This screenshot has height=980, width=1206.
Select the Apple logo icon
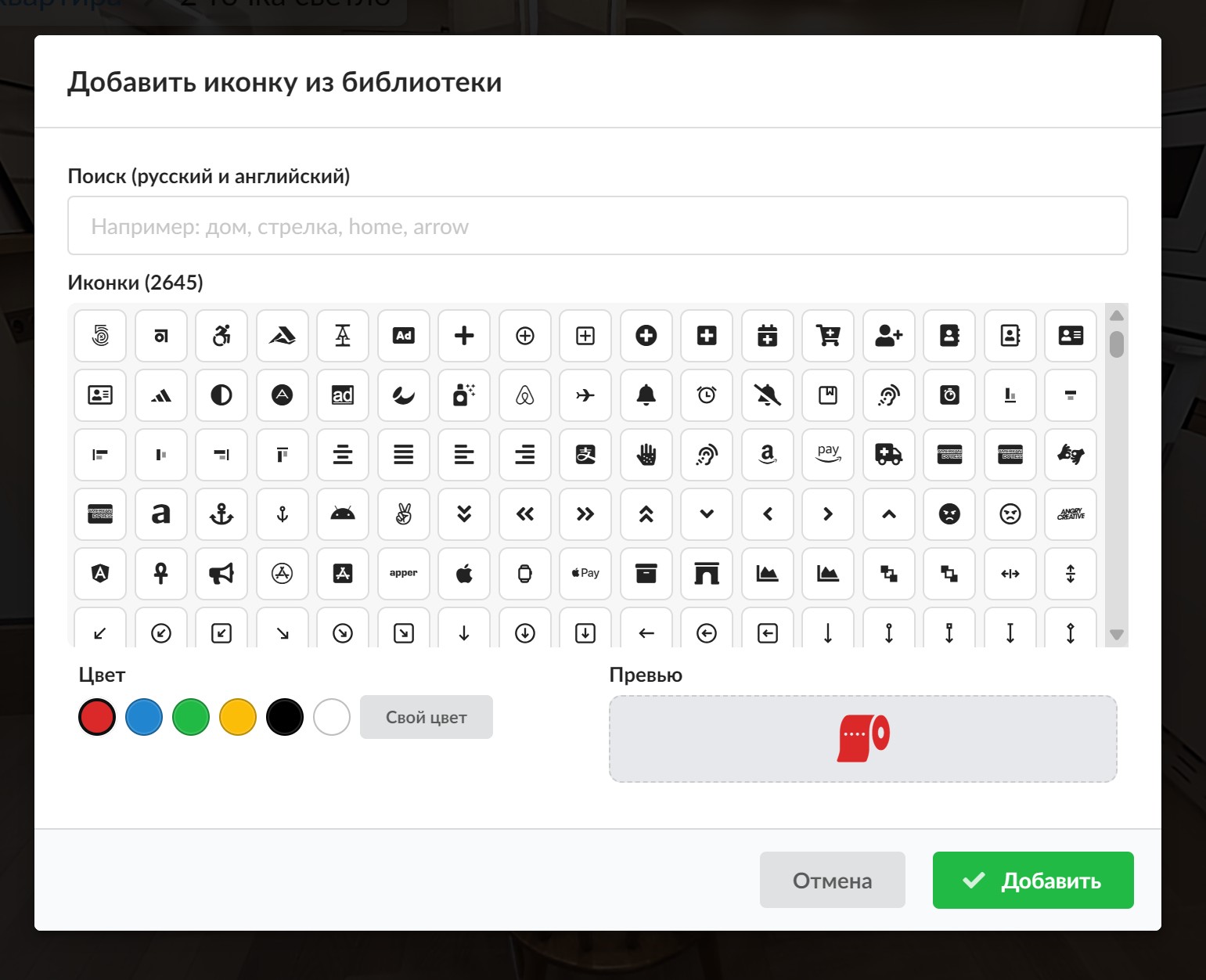[x=464, y=574]
